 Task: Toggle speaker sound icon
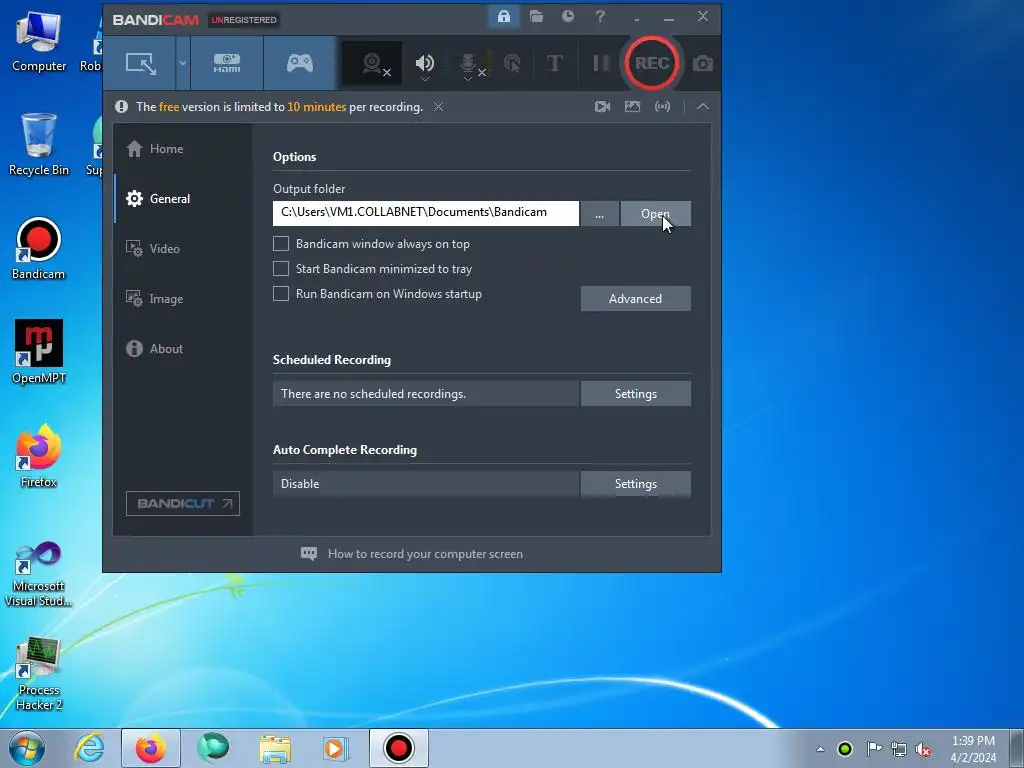coord(424,62)
